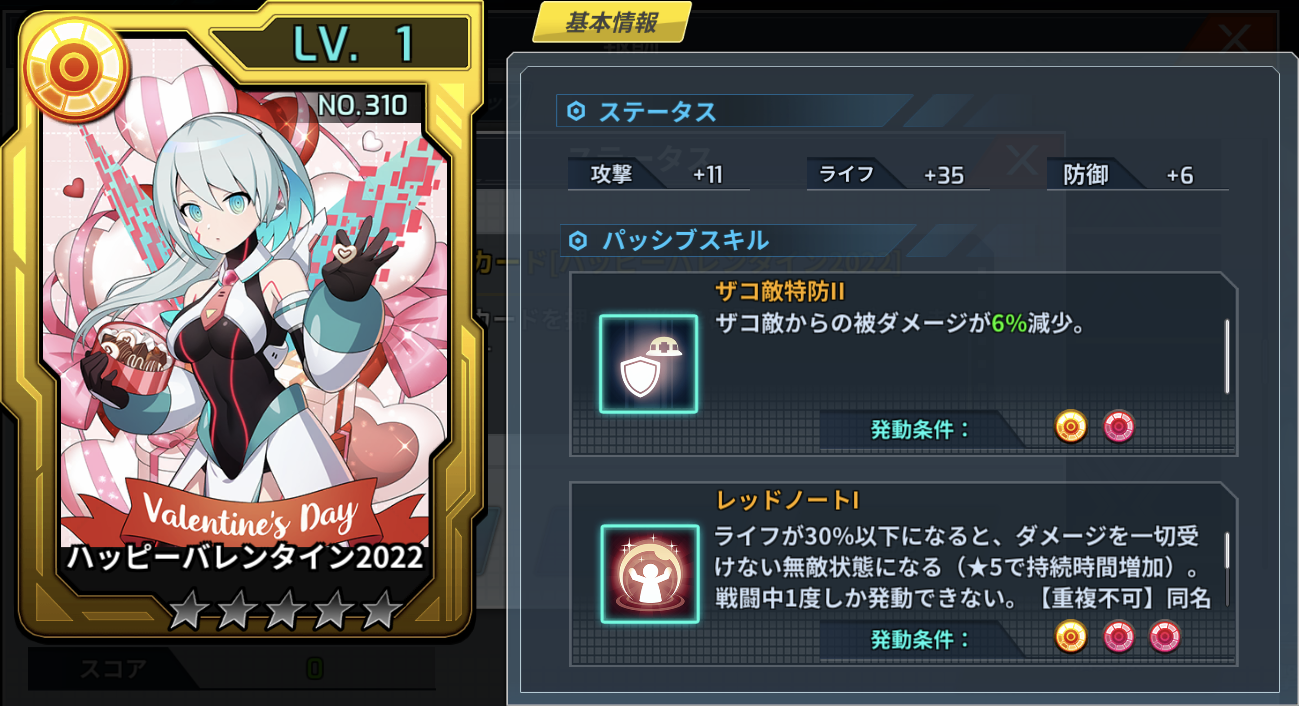1299x706 pixels.
Task: Click the orange attribute emblem on the card corner
Action: [x=72, y=66]
